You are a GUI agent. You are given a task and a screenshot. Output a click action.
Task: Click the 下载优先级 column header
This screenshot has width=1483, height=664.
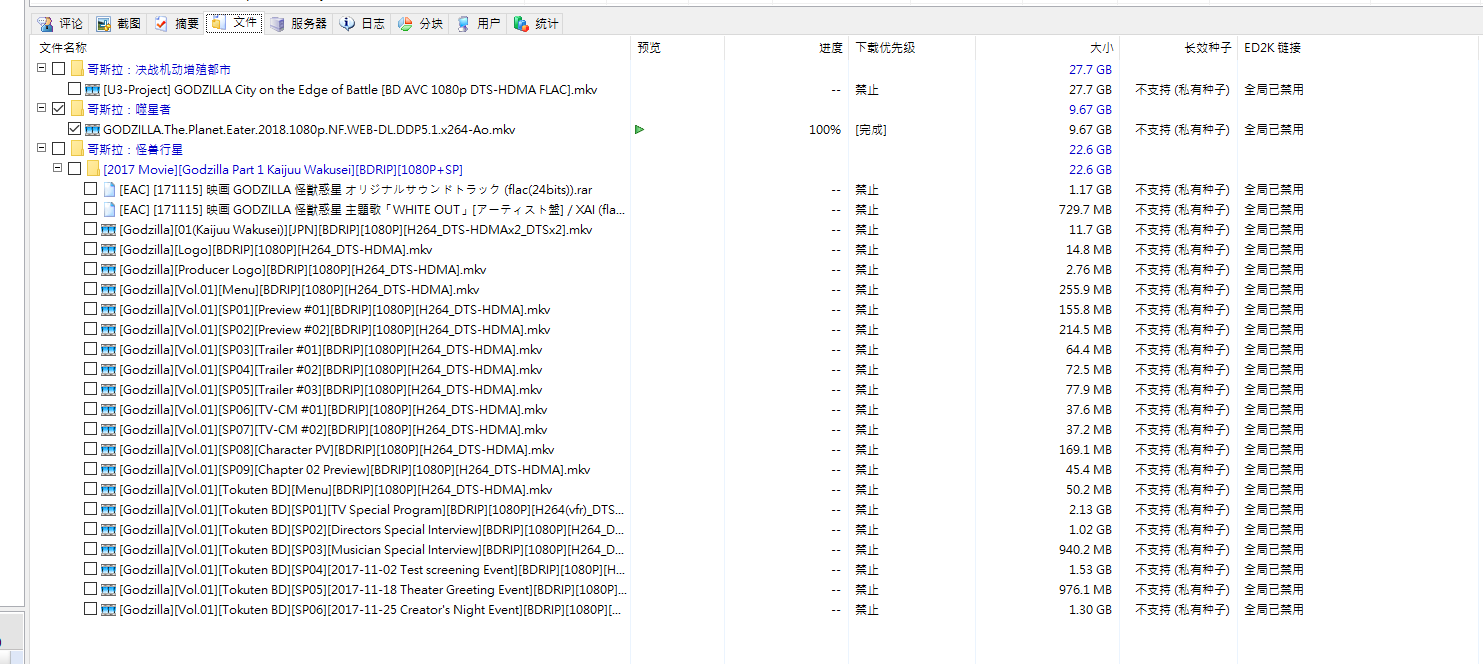pyautogui.click(x=884, y=48)
